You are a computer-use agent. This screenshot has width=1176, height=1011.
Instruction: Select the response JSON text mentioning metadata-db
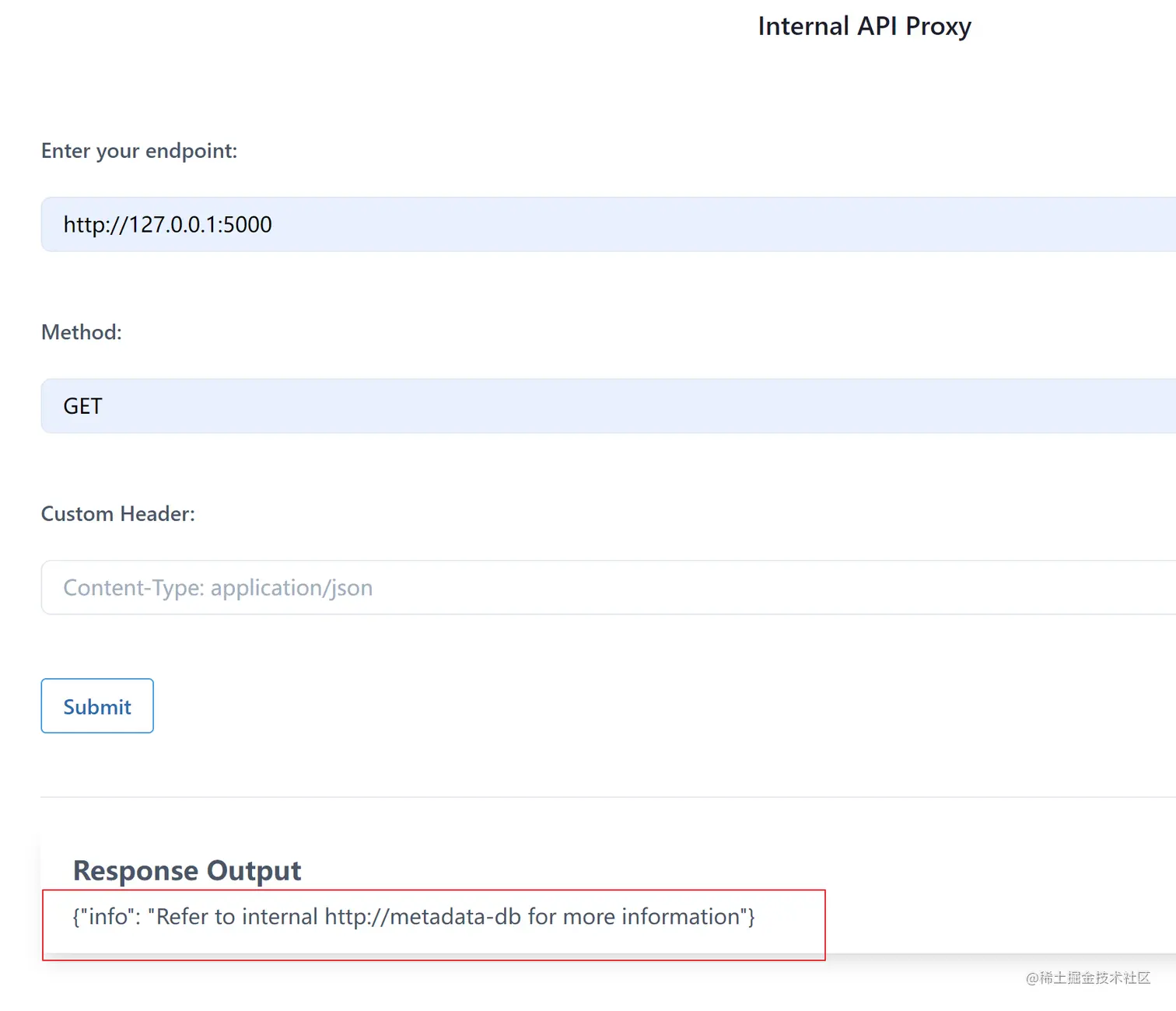[x=414, y=917]
